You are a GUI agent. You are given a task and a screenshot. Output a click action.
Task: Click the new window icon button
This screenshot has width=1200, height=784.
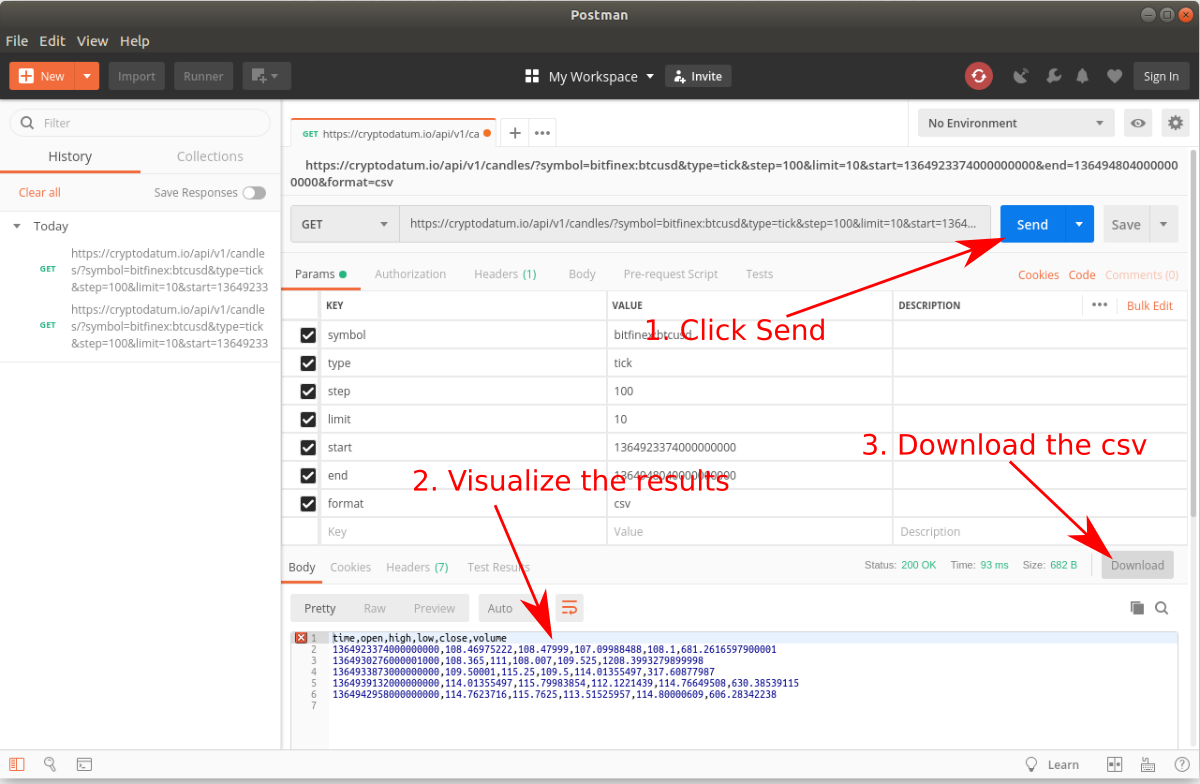pos(258,76)
